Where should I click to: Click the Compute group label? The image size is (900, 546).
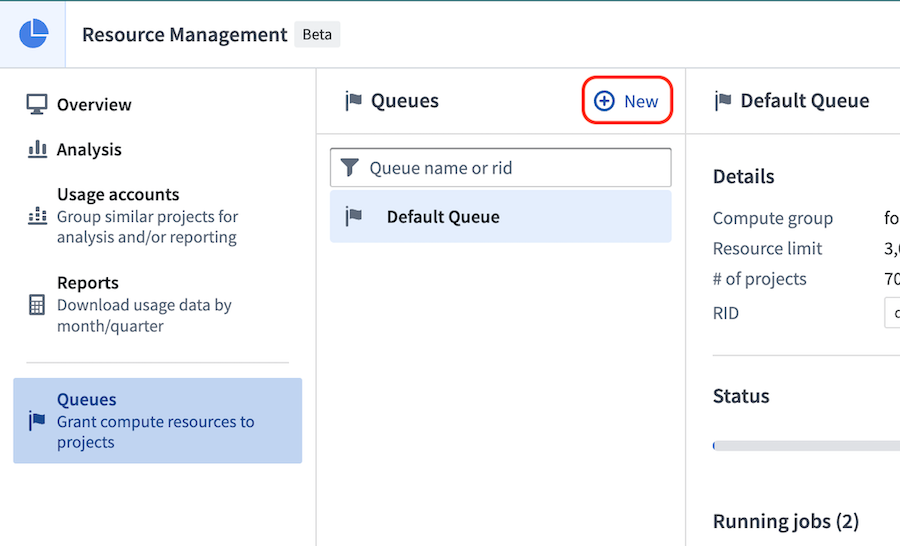(x=773, y=218)
